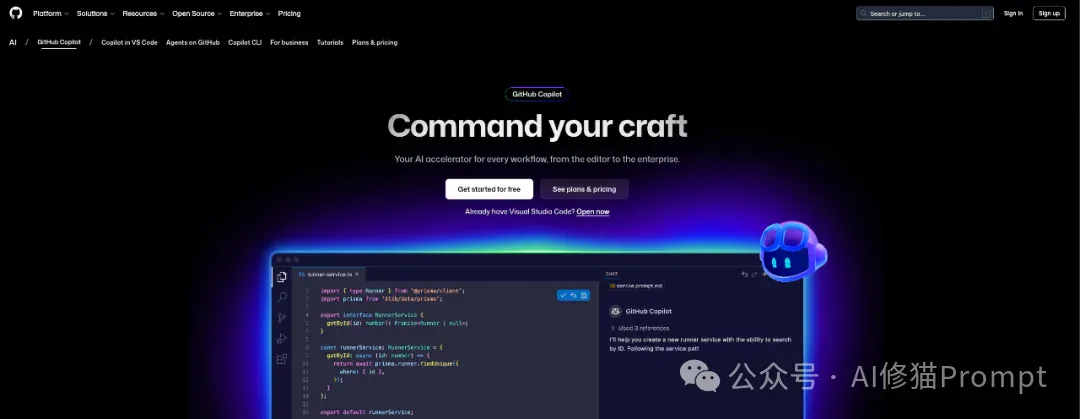Open the Pricing page from top navigation
The width and height of the screenshot is (1080, 419).
[289, 14]
